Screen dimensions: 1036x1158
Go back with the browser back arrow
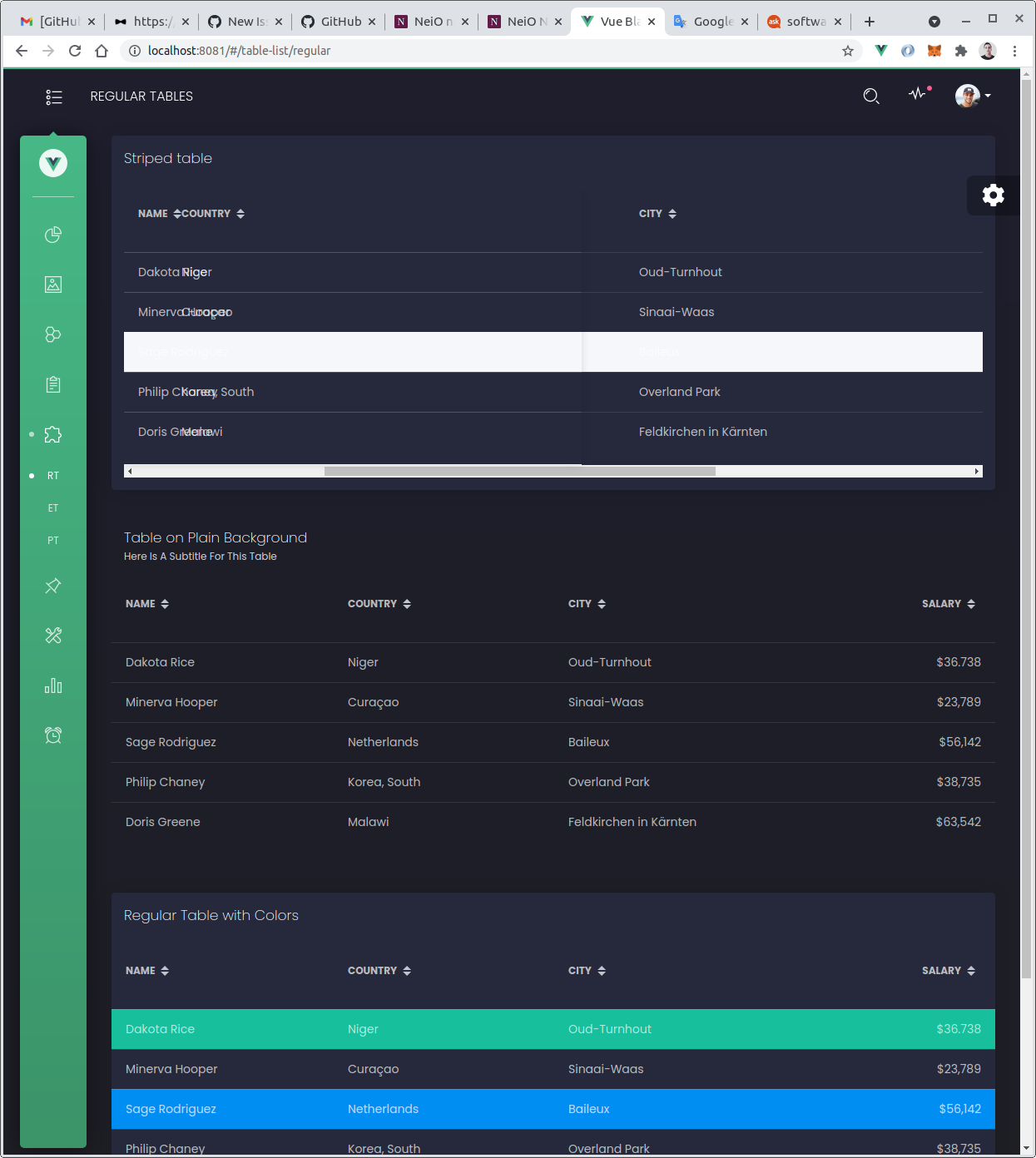click(x=22, y=51)
